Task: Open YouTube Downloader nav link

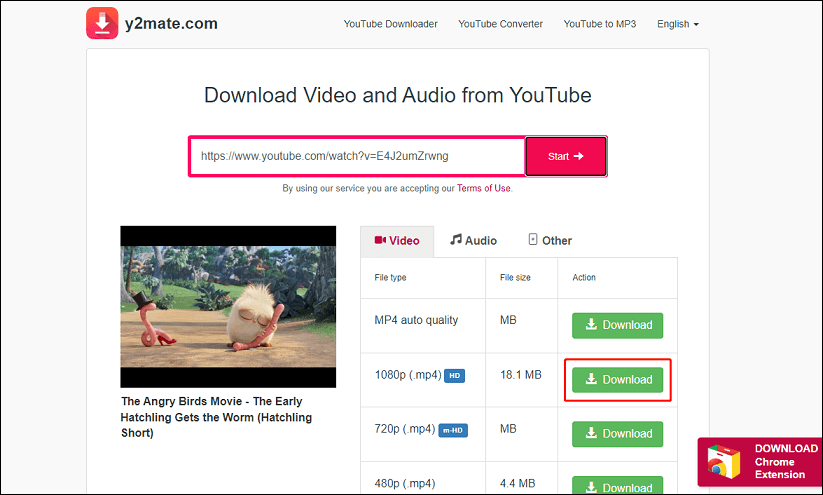Action: pyautogui.click(x=391, y=24)
